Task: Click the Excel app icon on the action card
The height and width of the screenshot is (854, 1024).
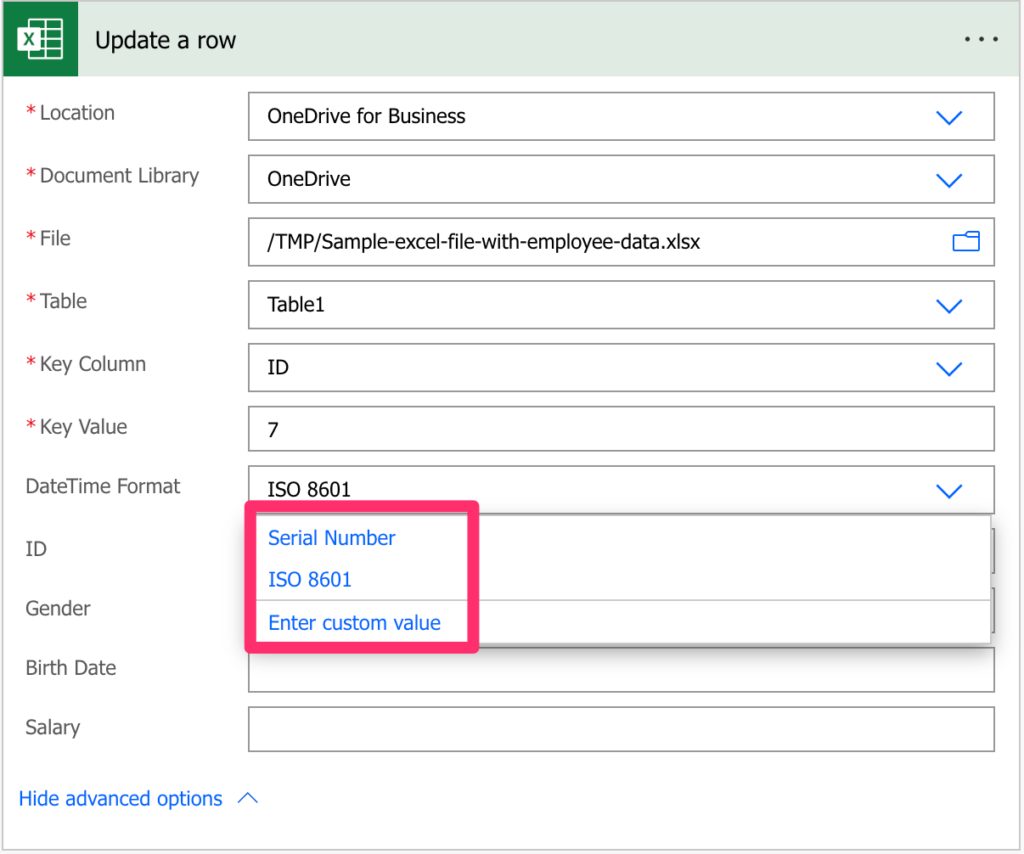Action: (x=40, y=39)
